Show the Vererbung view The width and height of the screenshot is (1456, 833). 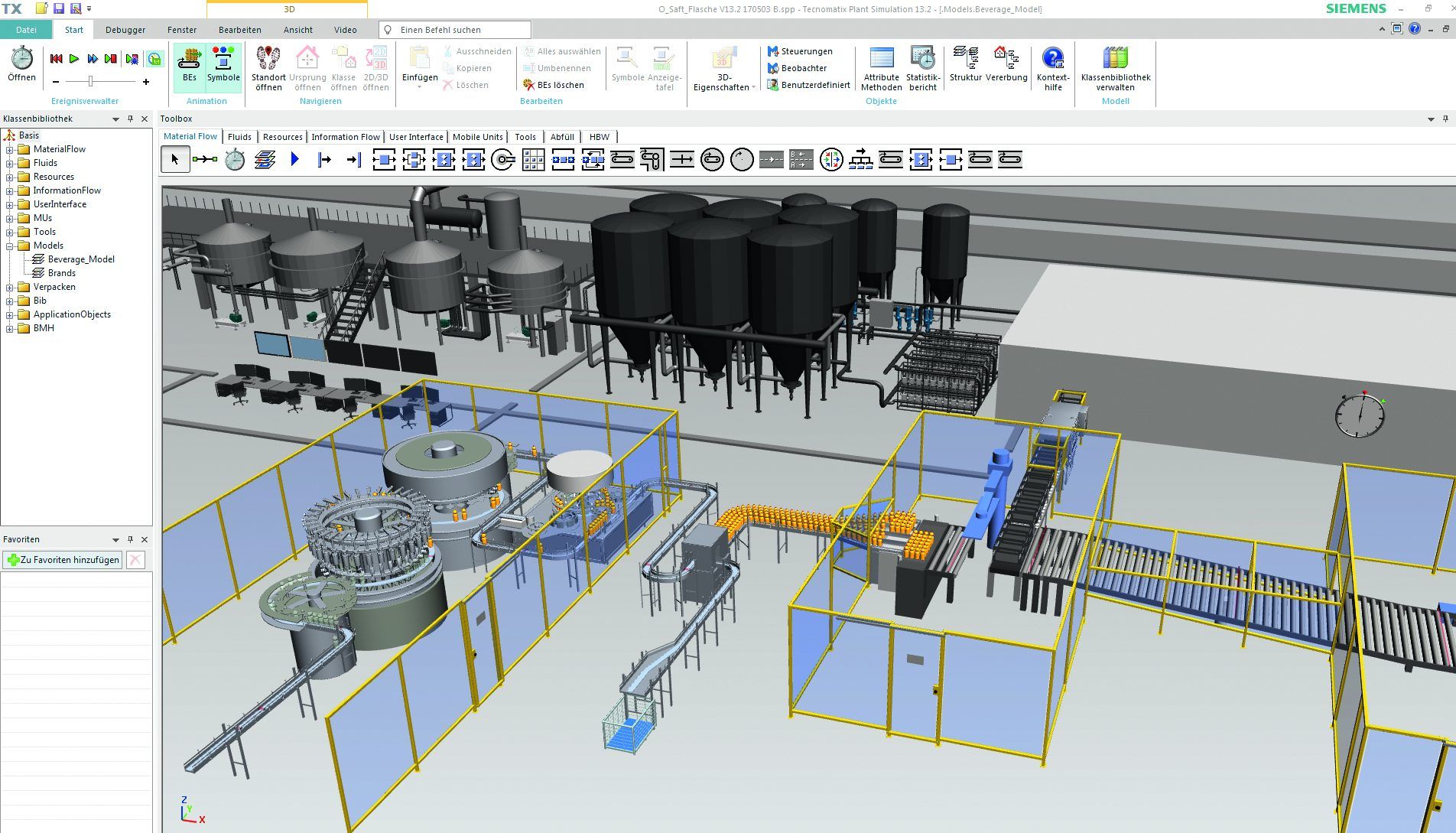(x=1006, y=64)
